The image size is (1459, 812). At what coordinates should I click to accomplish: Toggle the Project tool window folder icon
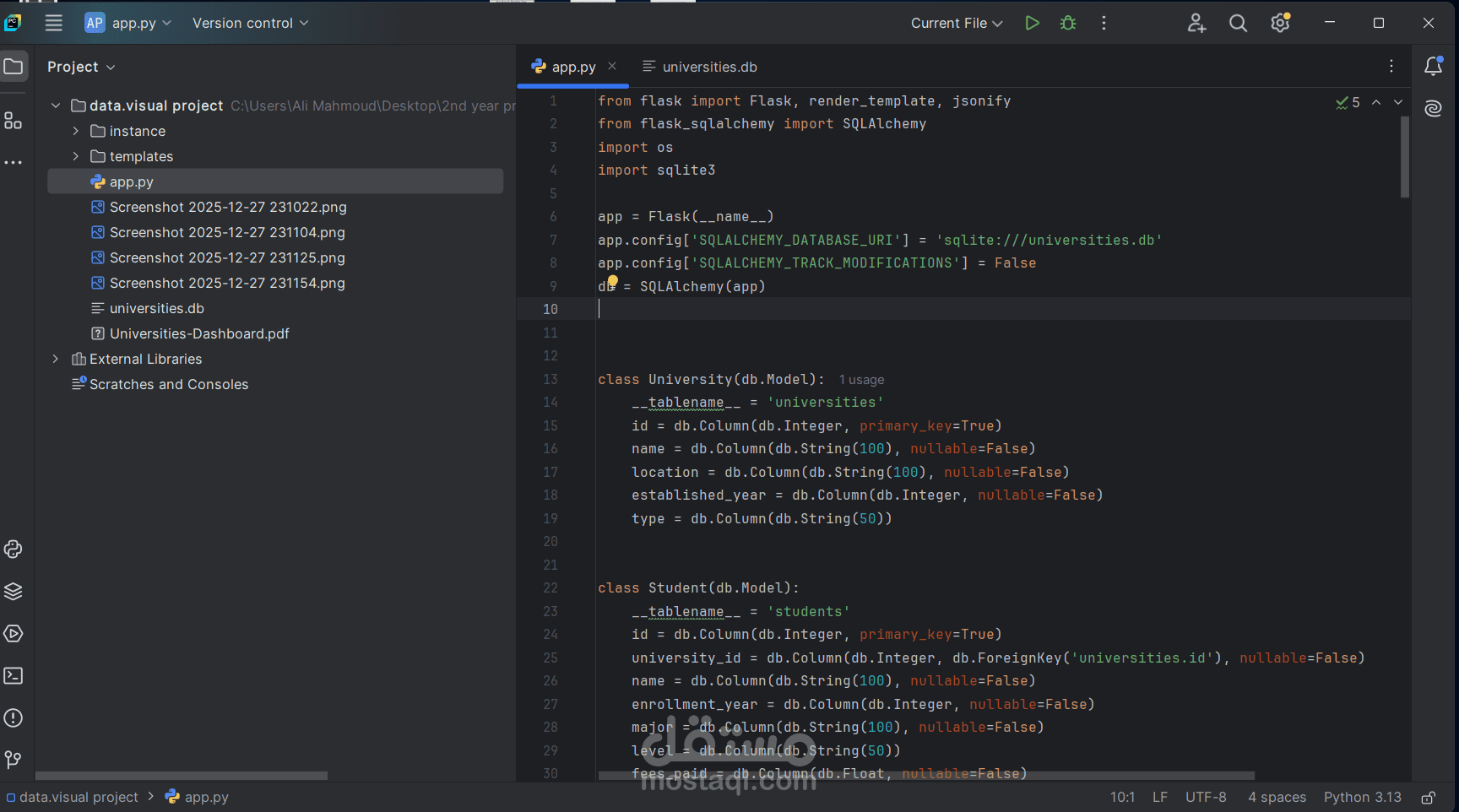coord(14,67)
